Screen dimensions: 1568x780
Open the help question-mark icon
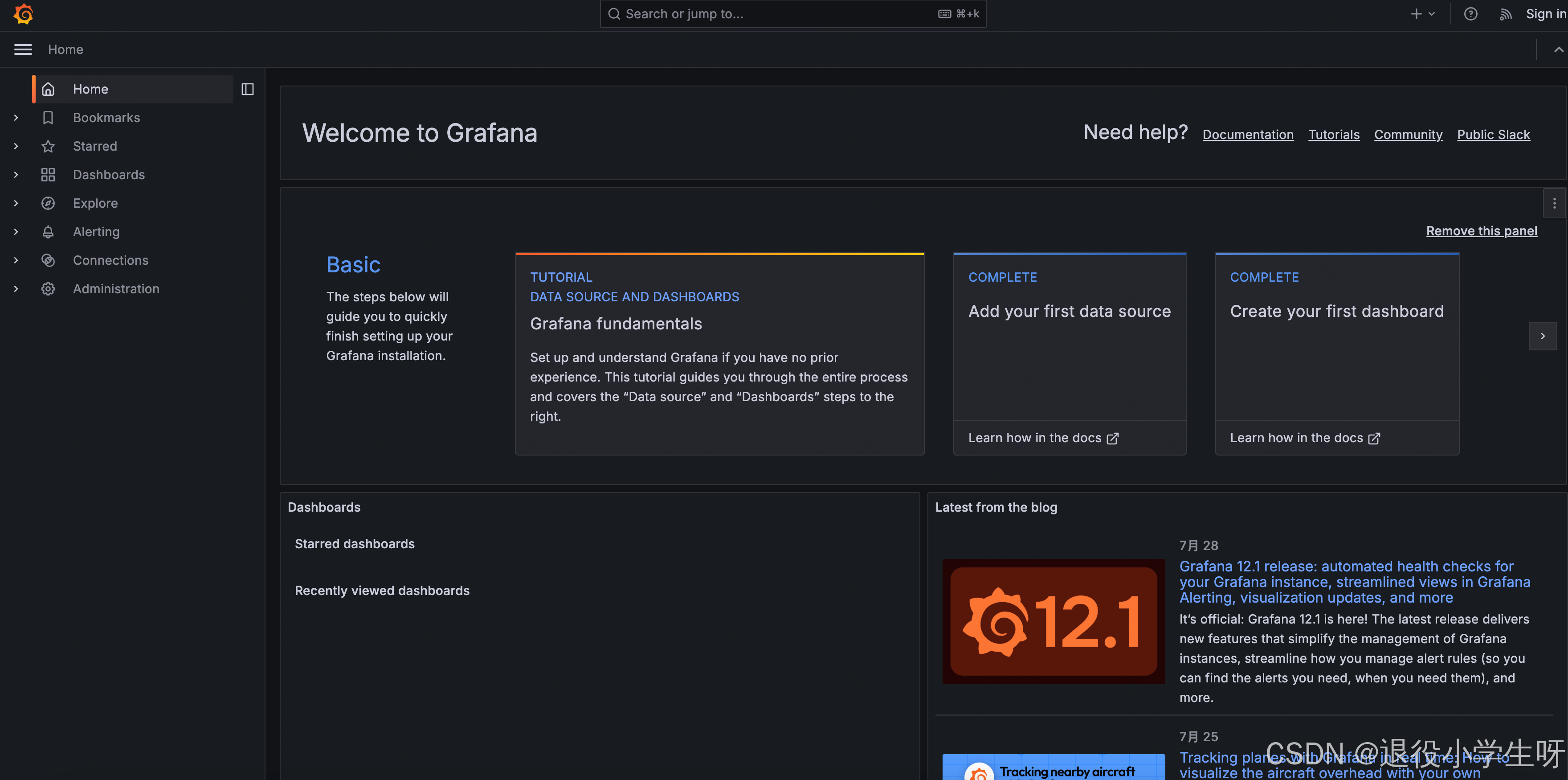(1470, 14)
